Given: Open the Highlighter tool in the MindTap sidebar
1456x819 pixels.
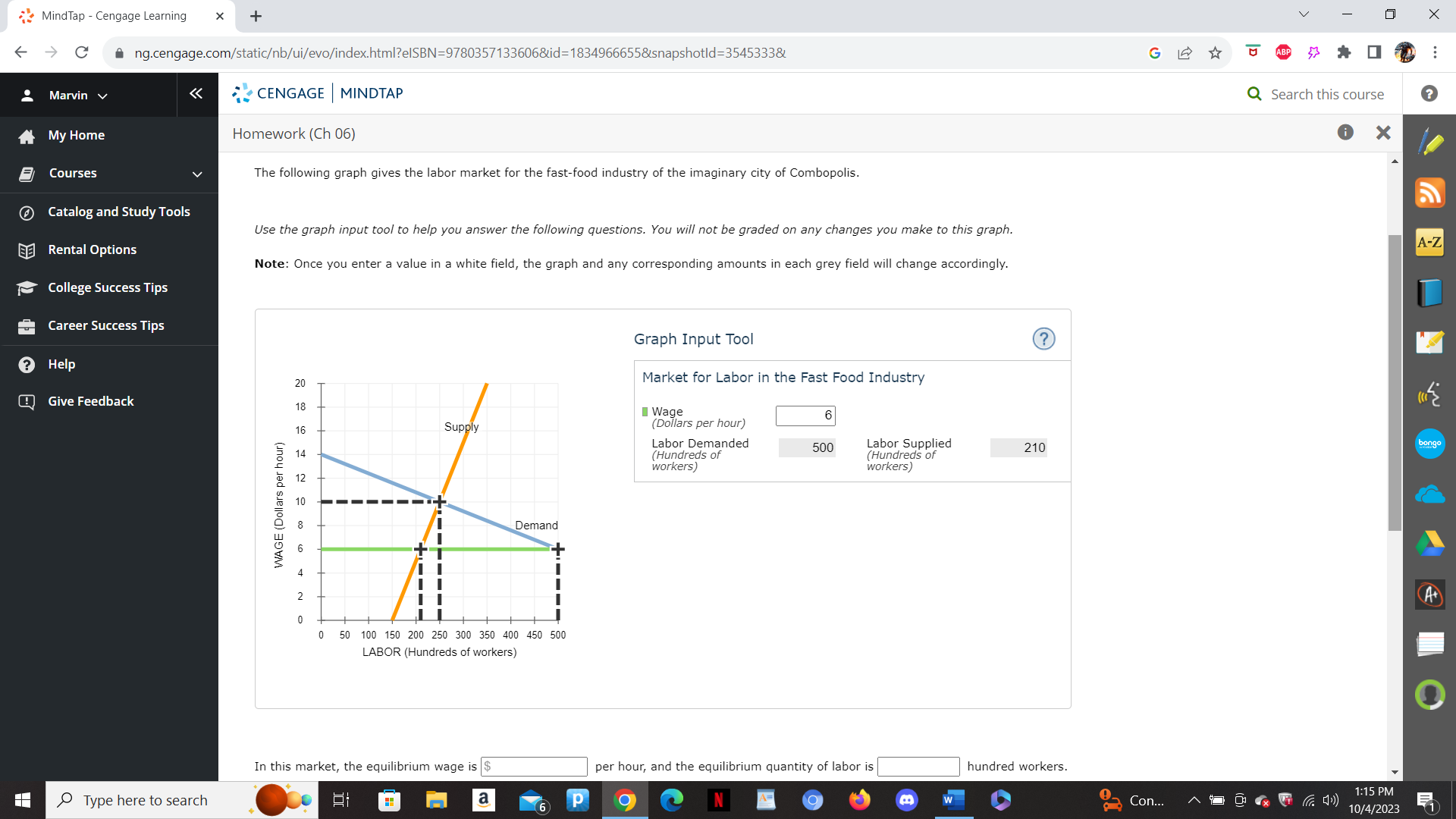Looking at the screenshot, I should 1430,141.
